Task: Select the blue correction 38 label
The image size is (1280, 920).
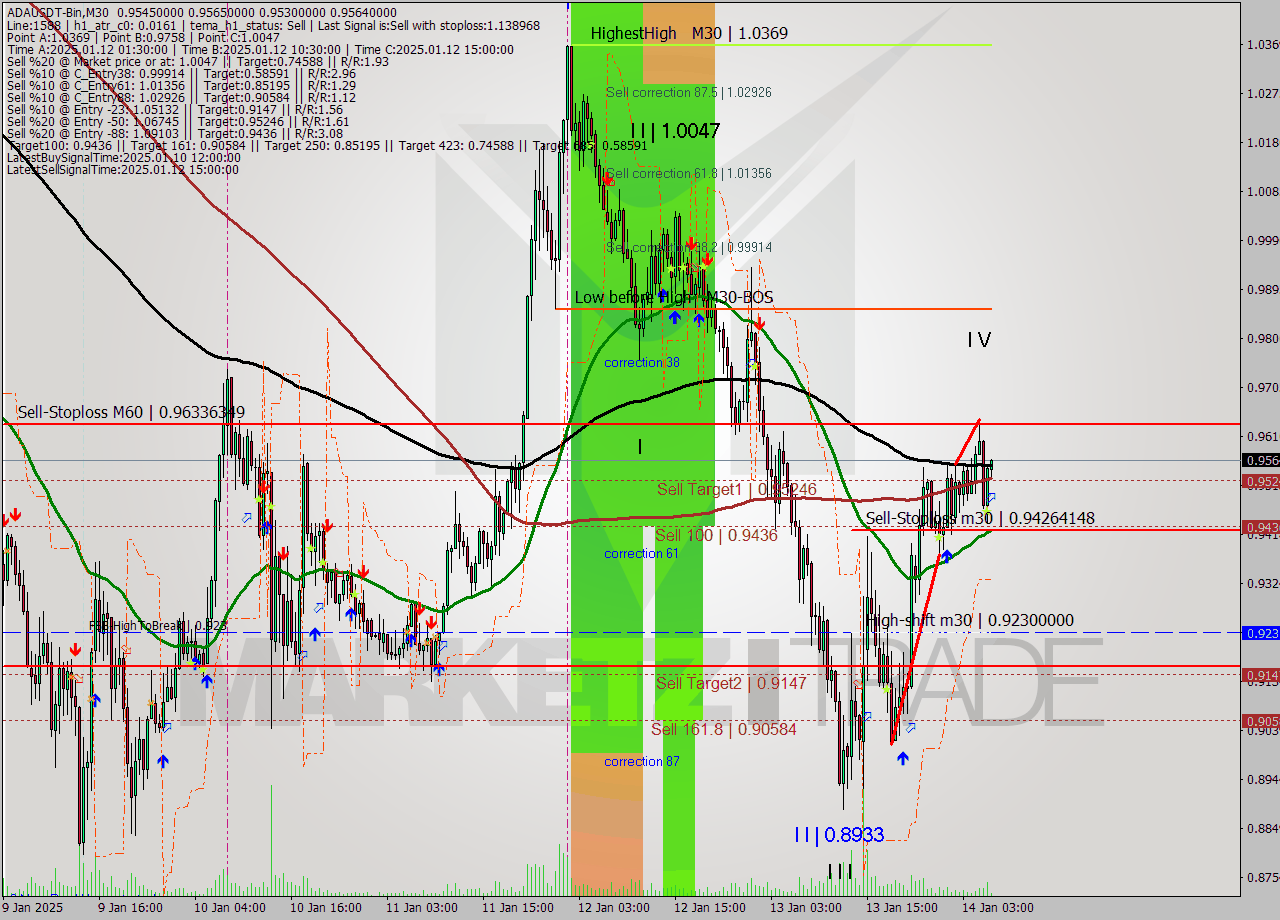Action: click(x=642, y=362)
